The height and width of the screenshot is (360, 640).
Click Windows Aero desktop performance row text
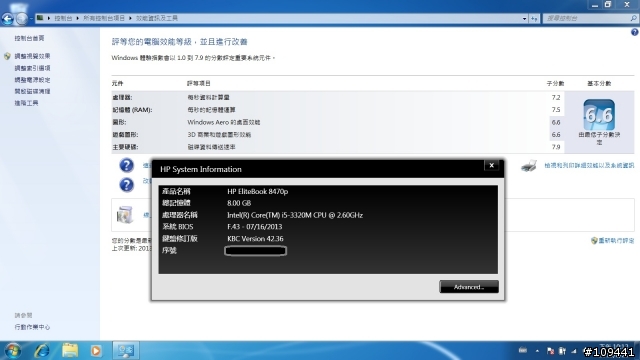point(224,122)
